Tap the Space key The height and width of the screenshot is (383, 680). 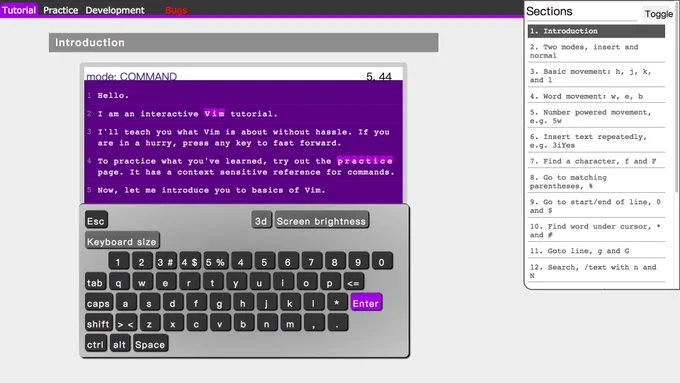(150, 344)
